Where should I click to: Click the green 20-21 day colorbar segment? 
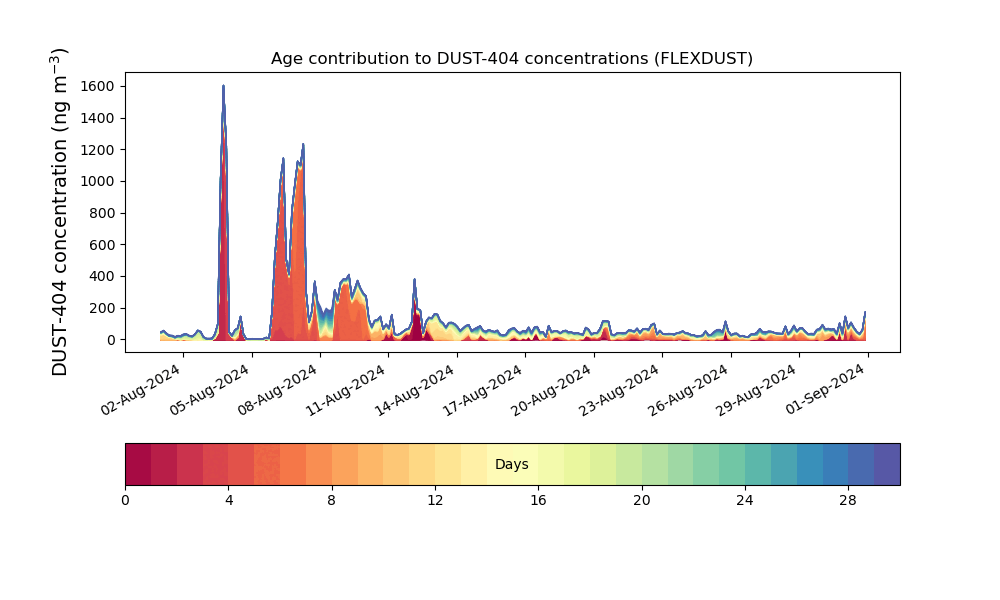click(x=655, y=464)
